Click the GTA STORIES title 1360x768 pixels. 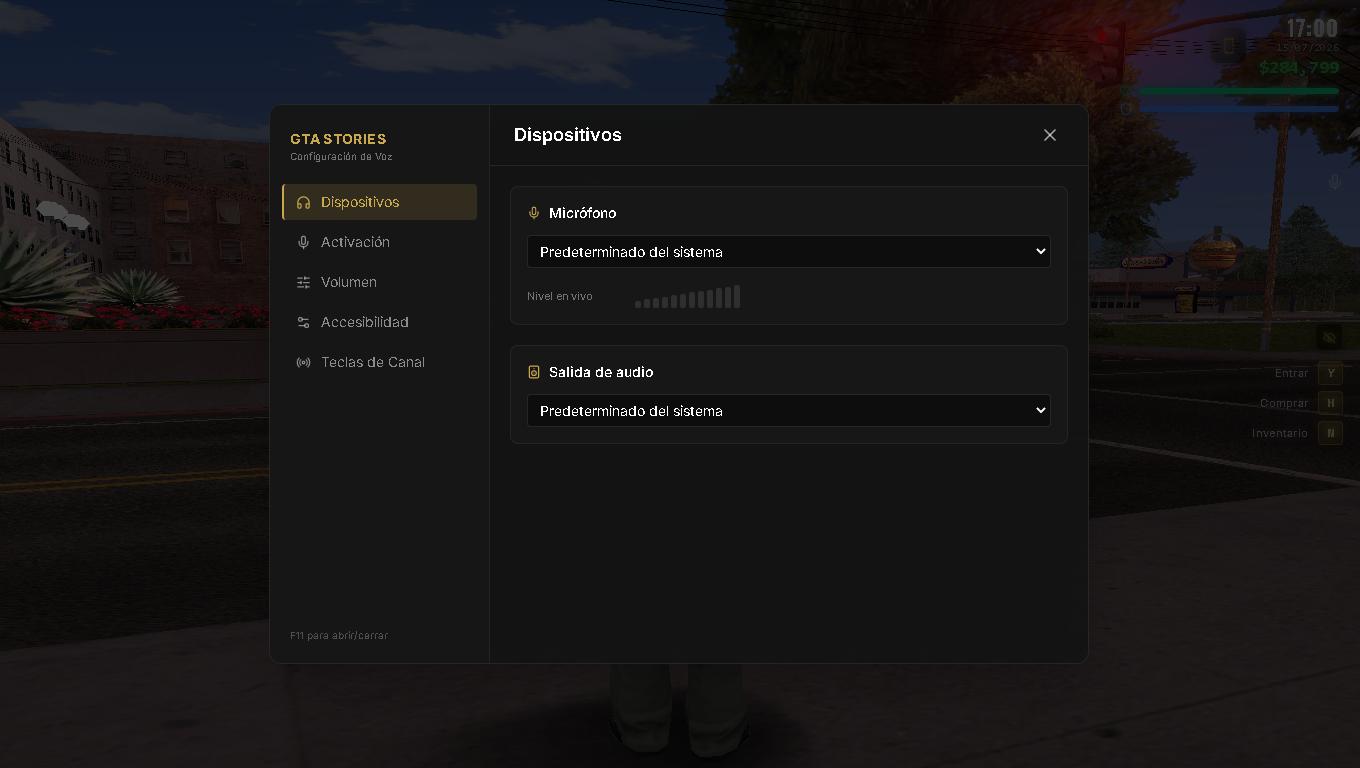point(338,139)
